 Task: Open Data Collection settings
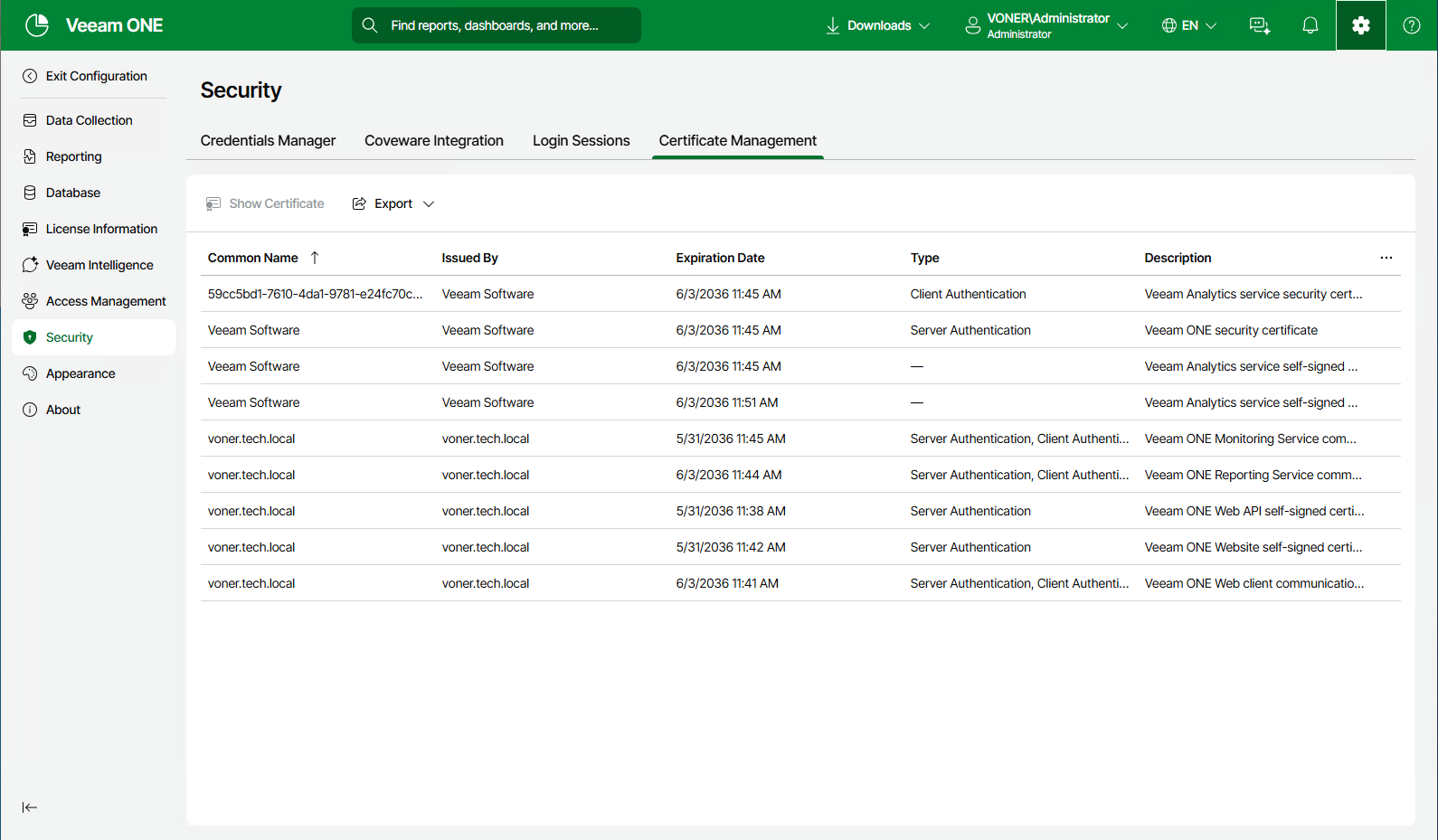click(89, 120)
